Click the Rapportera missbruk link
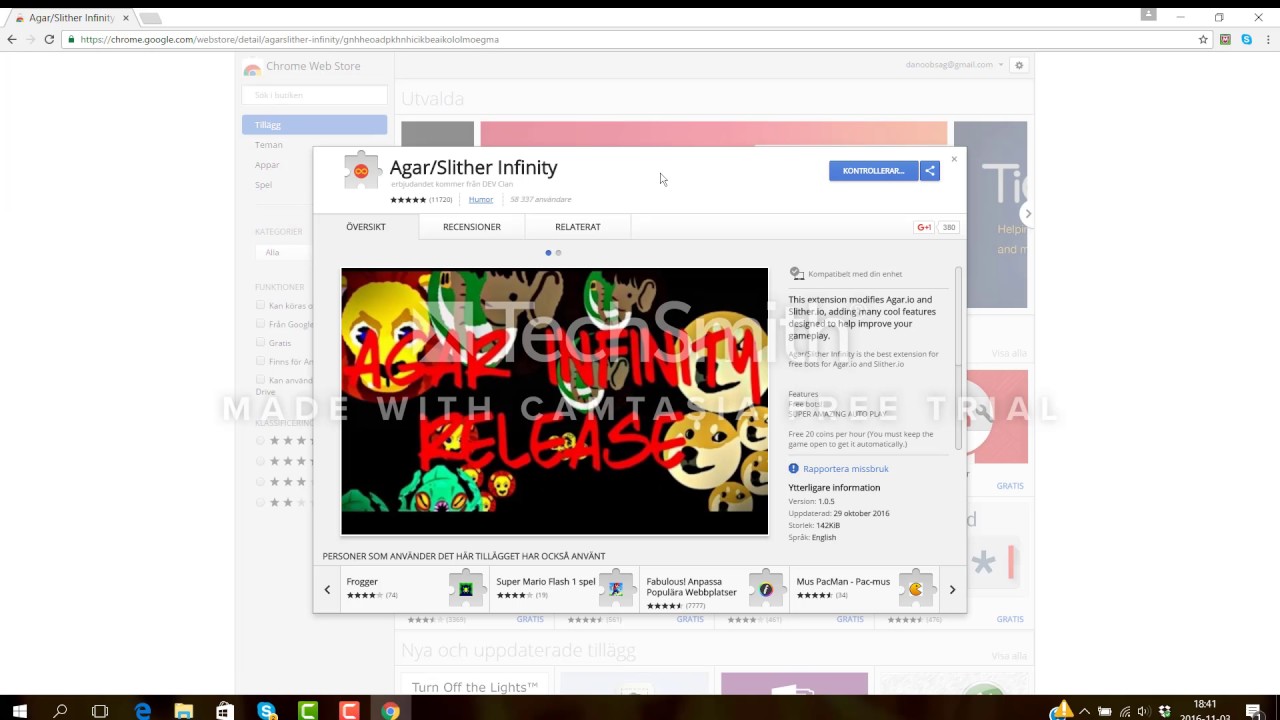 [846, 469]
